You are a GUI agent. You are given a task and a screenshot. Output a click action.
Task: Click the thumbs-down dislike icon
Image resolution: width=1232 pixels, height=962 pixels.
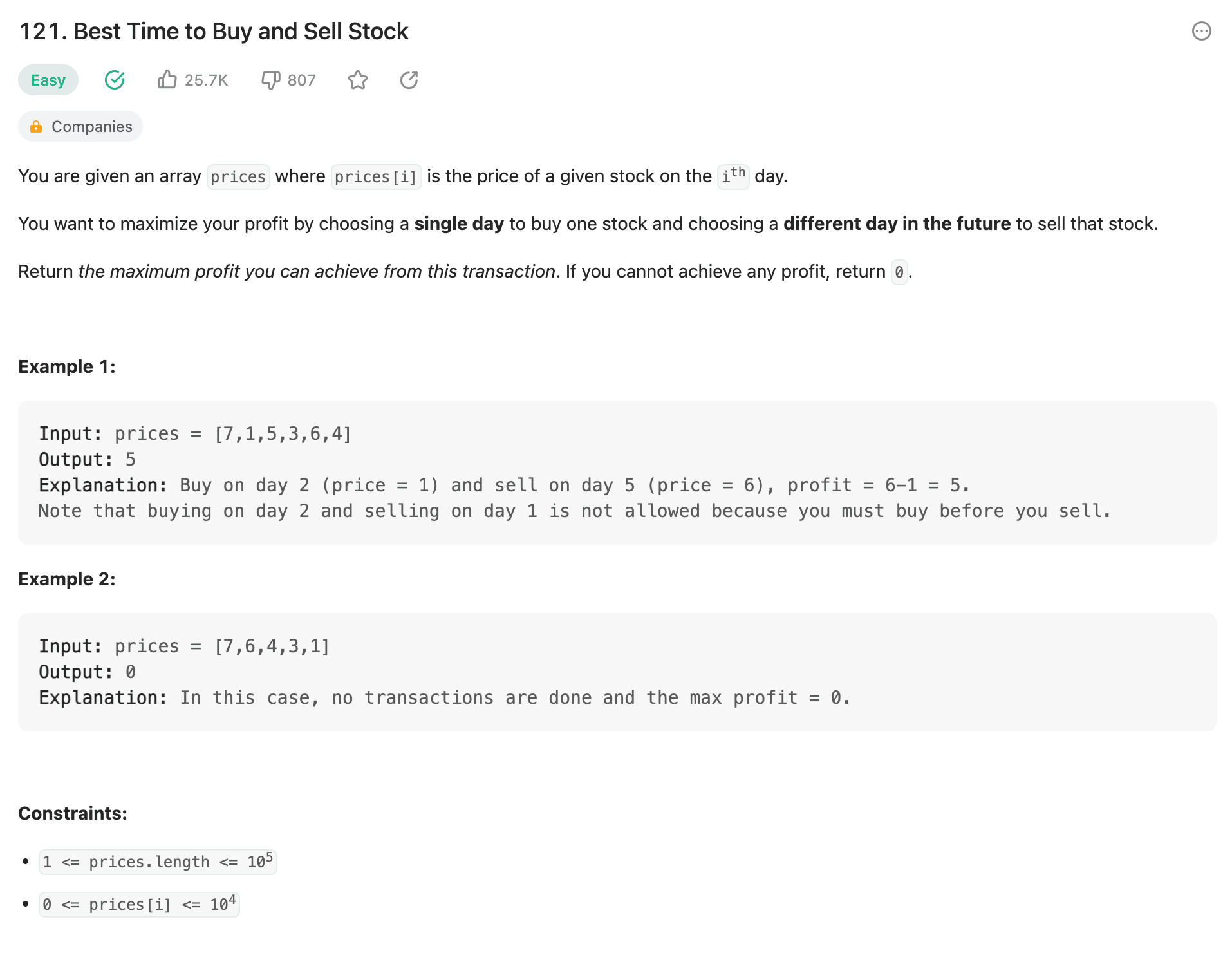click(270, 80)
